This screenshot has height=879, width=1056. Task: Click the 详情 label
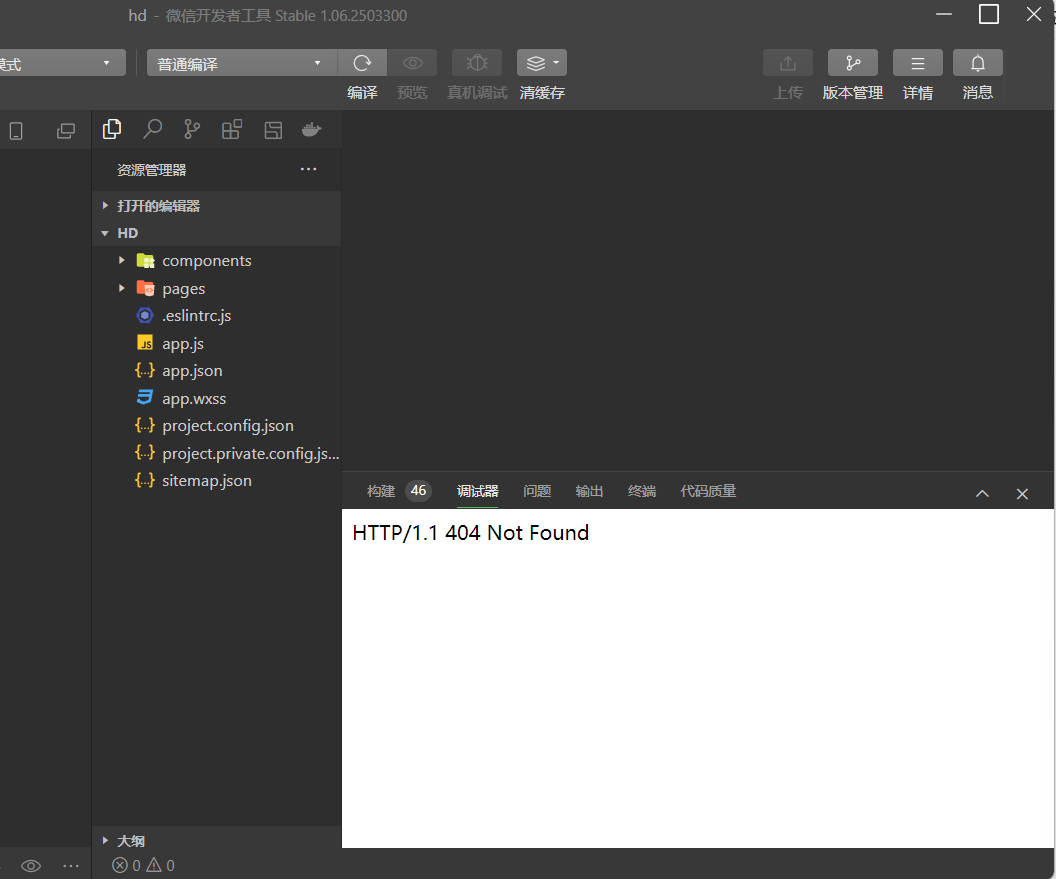point(917,93)
